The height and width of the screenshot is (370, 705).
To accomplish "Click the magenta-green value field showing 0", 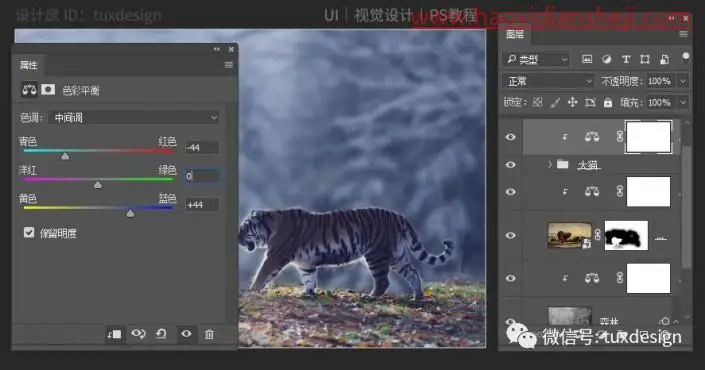I will (202, 176).
